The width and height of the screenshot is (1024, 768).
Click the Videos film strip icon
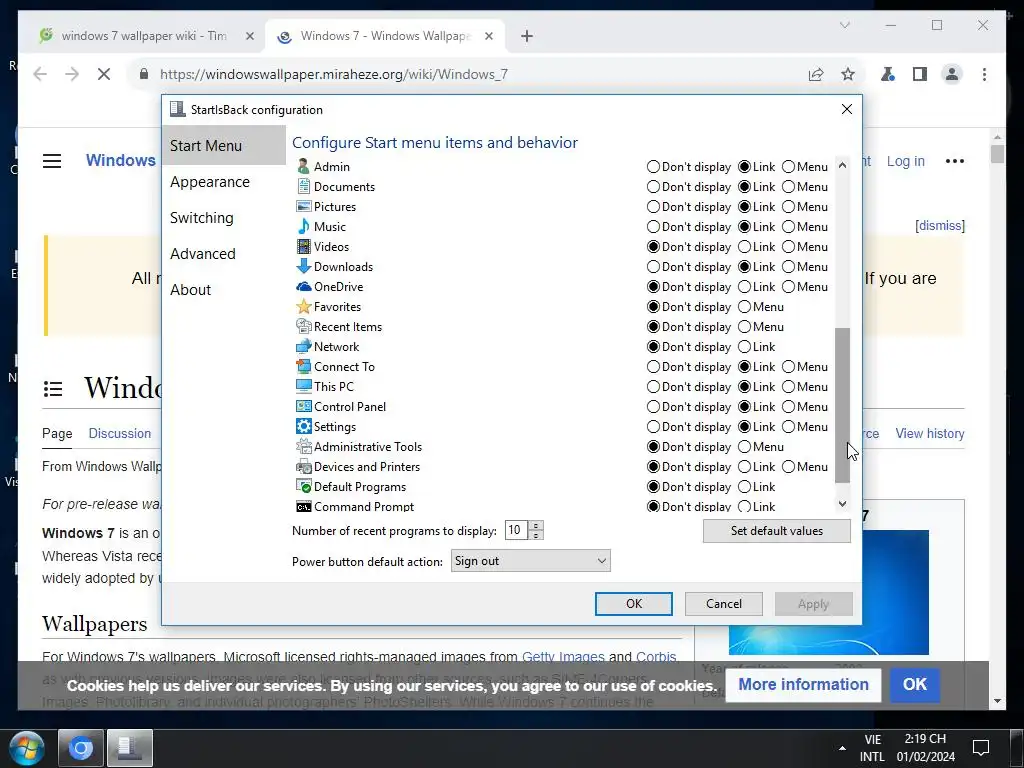(303, 247)
